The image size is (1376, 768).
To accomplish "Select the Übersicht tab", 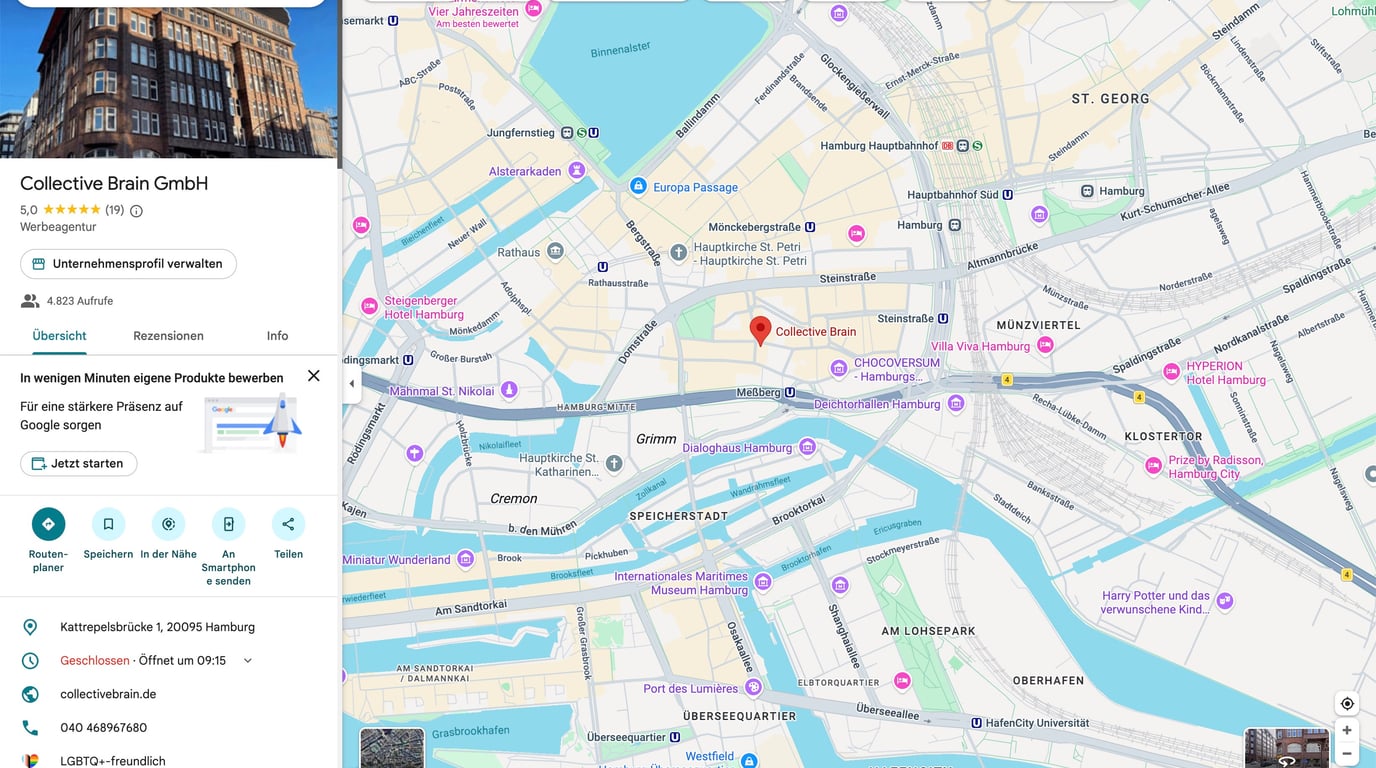I will [x=59, y=336].
